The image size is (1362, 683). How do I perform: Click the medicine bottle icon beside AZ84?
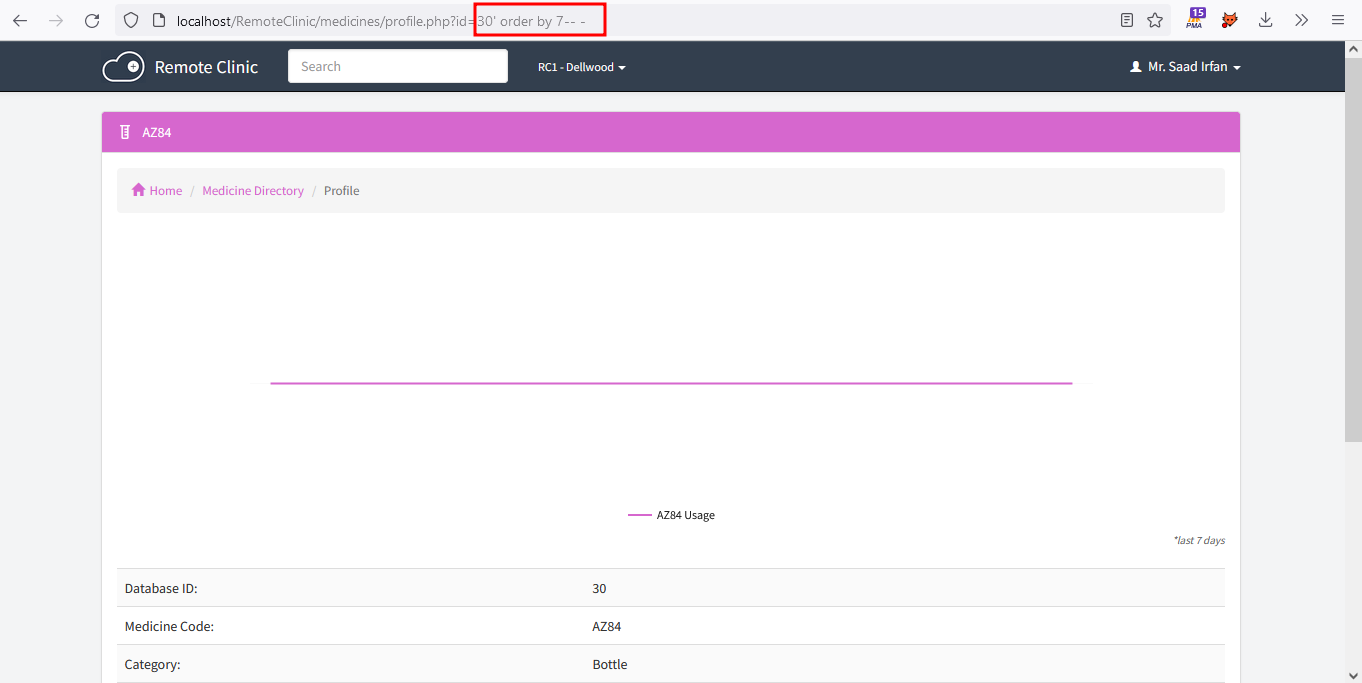point(125,132)
